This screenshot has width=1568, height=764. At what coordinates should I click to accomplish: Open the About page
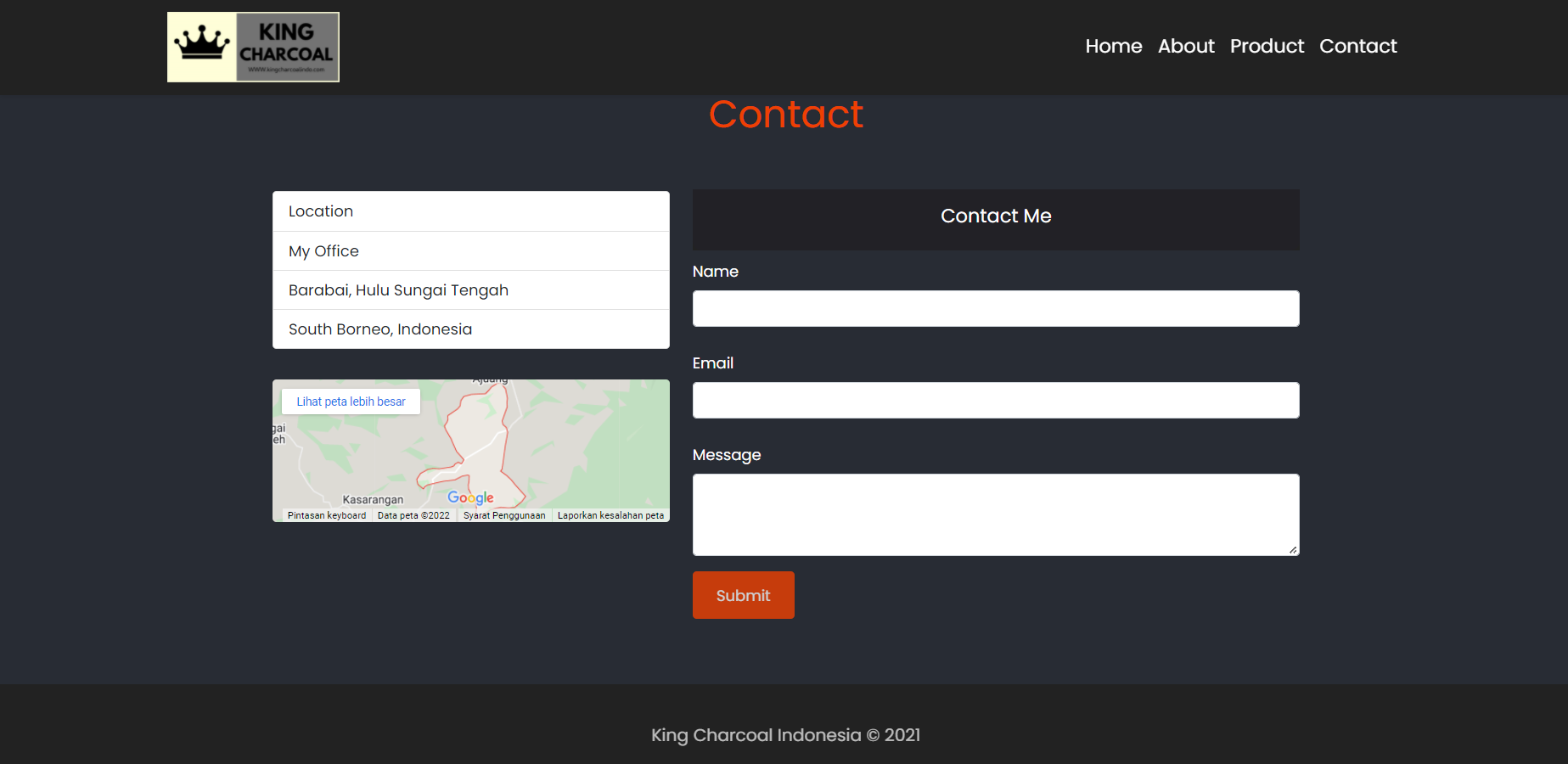(x=1185, y=46)
